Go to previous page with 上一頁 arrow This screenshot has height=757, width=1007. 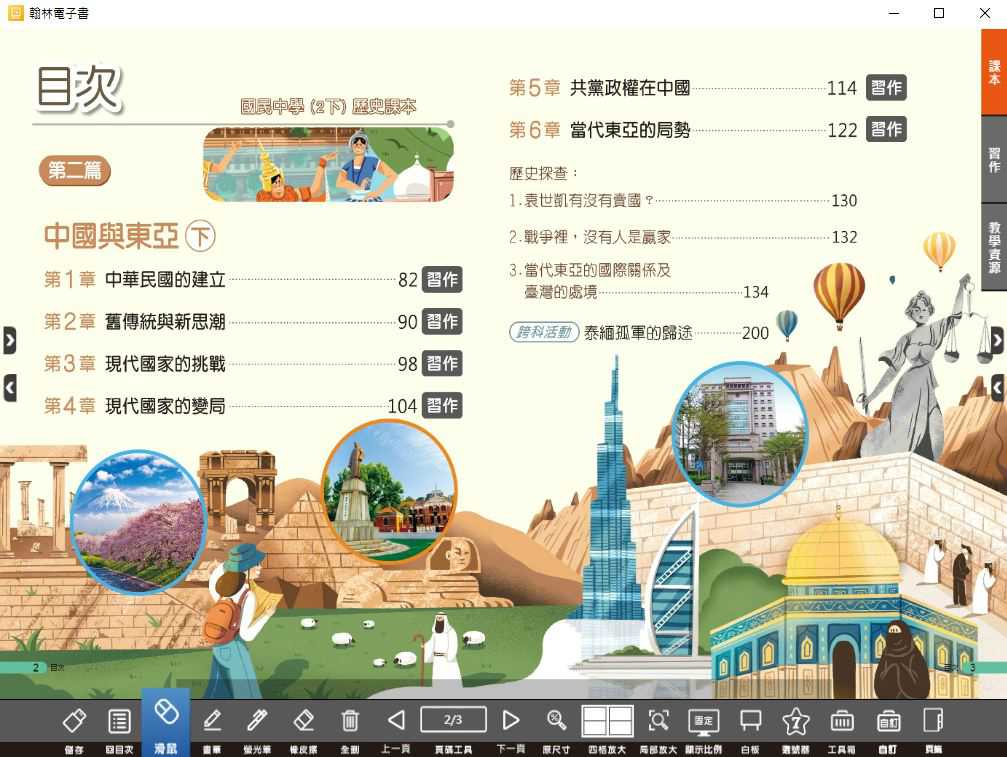tap(396, 720)
